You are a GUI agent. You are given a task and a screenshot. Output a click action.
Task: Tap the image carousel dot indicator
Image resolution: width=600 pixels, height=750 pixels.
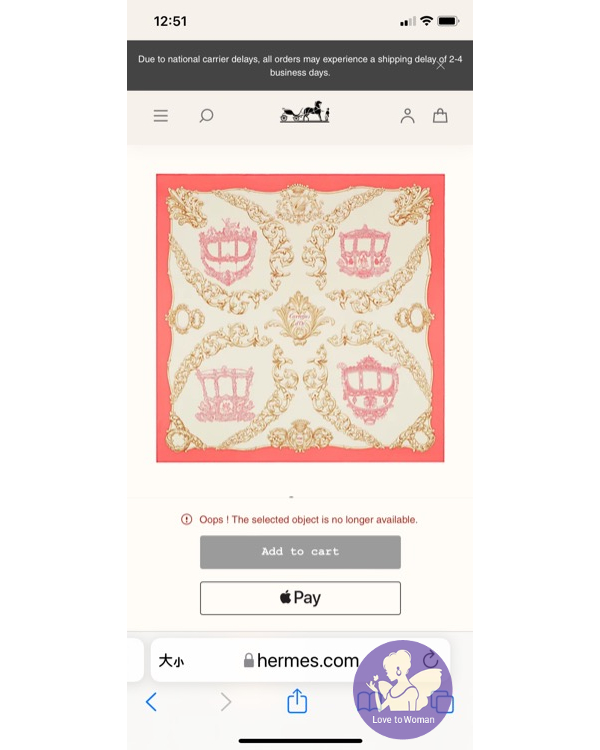(x=291, y=497)
